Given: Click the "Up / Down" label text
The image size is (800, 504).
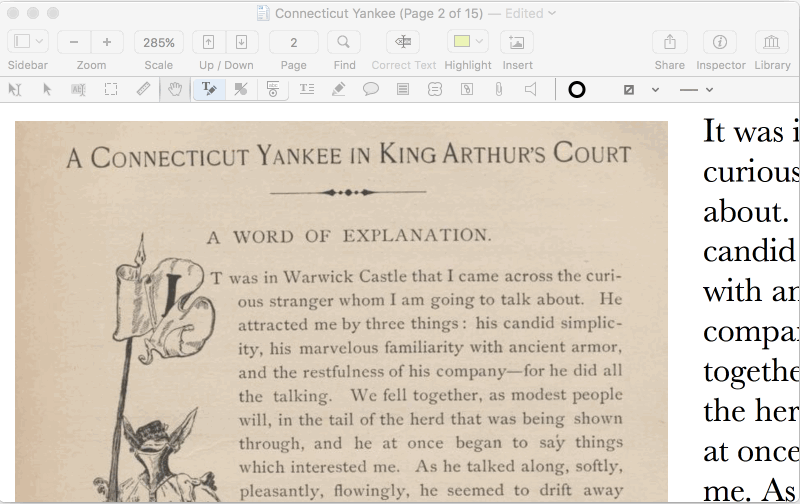Looking at the screenshot, I should tap(226, 65).
